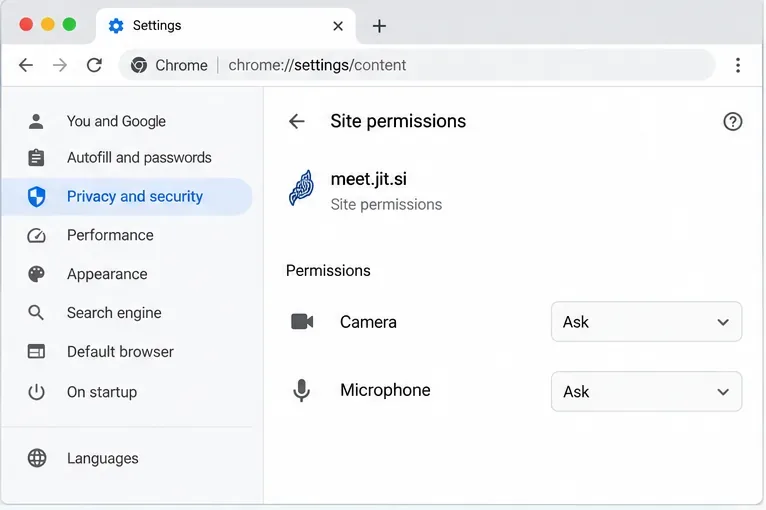Click the browser forward arrow button
This screenshot has width=766, height=510.
[x=60, y=65]
